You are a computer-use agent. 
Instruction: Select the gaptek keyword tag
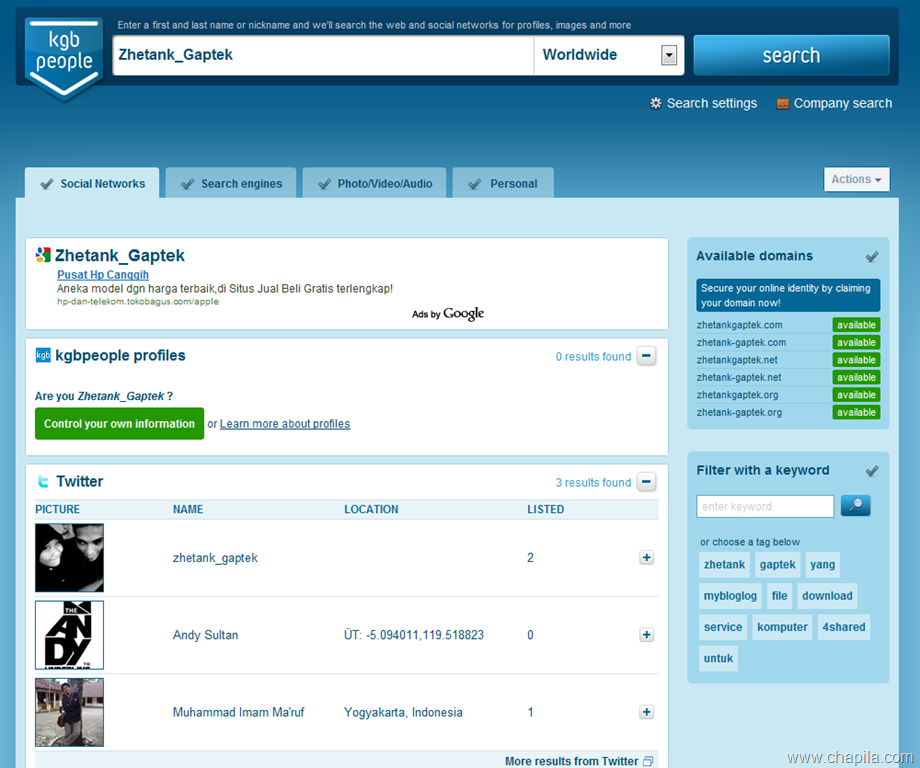pyautogui.click(x=777, y=564)
